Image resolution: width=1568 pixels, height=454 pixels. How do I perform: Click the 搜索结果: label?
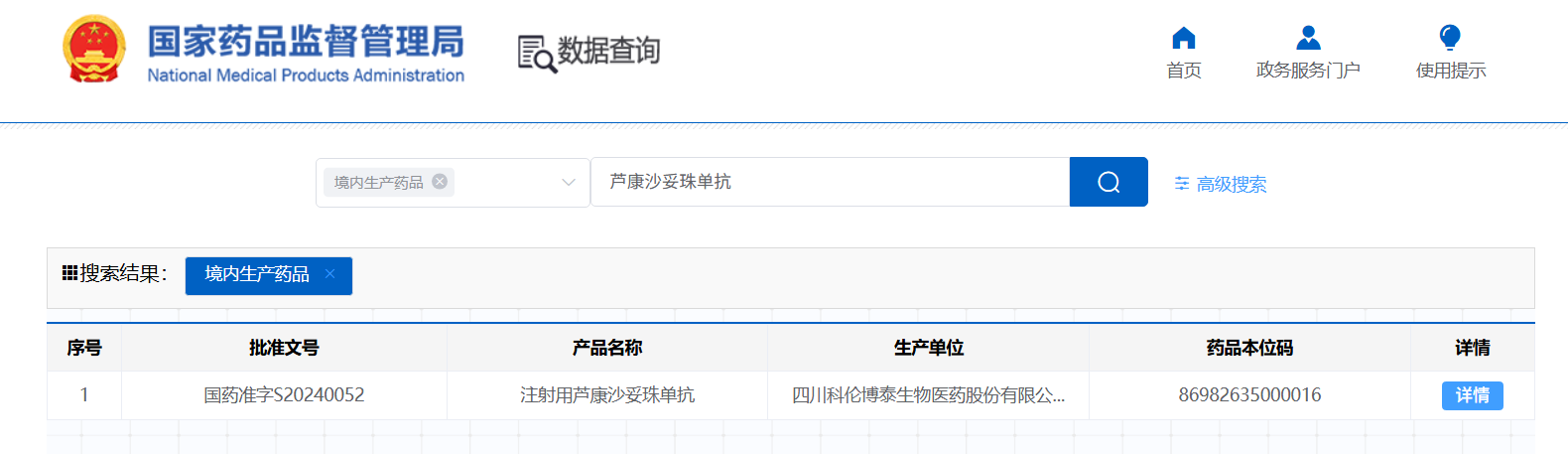[x=123, y=274]
